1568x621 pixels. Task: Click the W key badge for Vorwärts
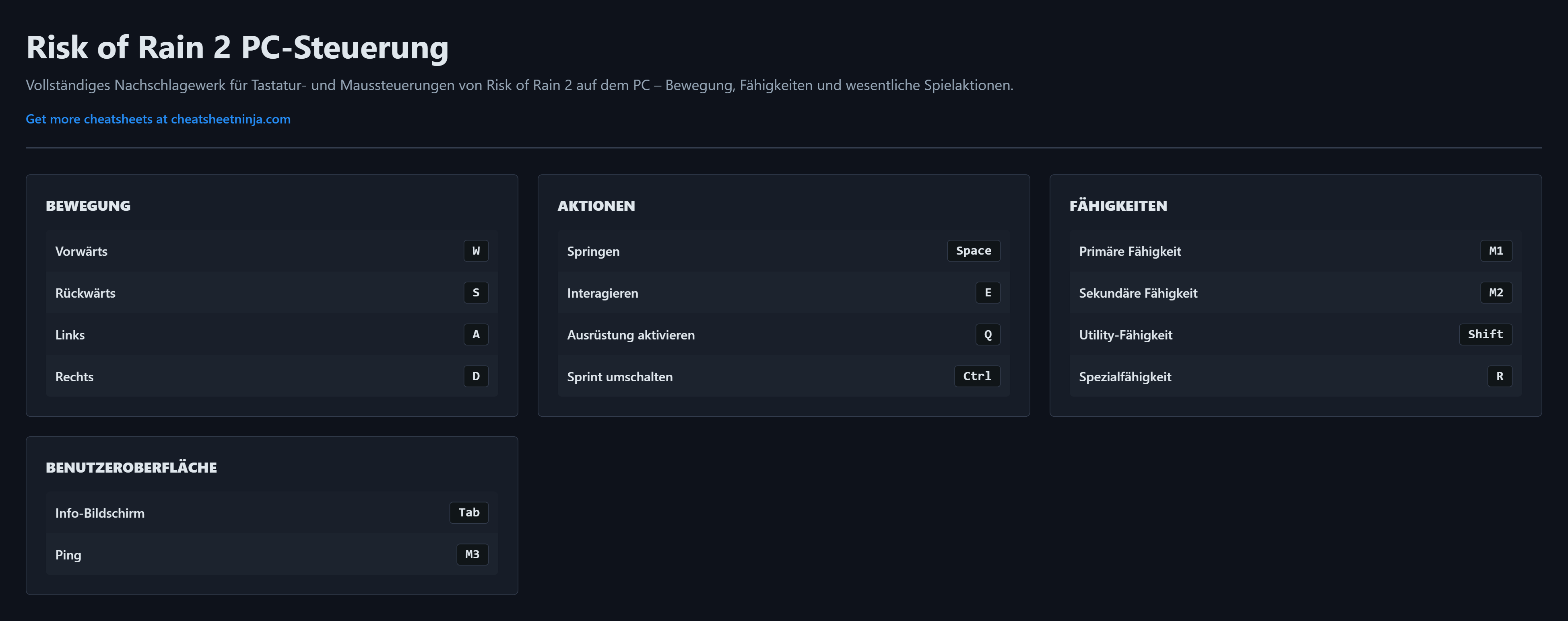[475, 251]
